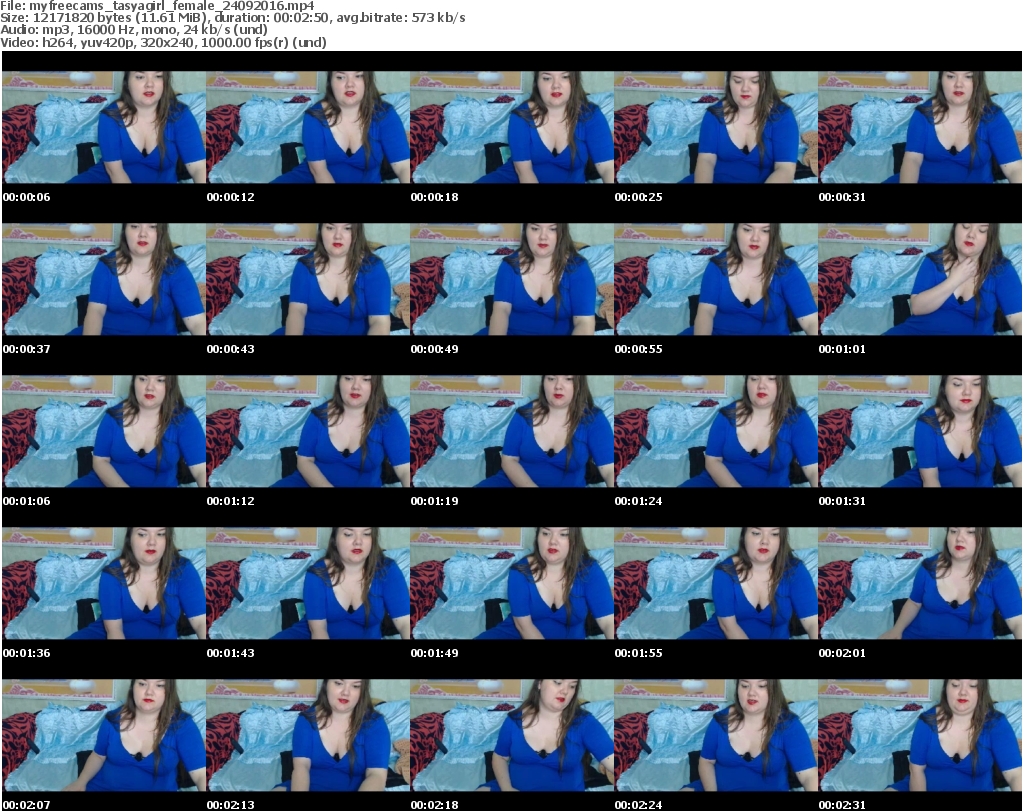Screen dimensions: 1024x811
Task: Select the video frame stamped 00:01:49
Action: tap(512, 584)
